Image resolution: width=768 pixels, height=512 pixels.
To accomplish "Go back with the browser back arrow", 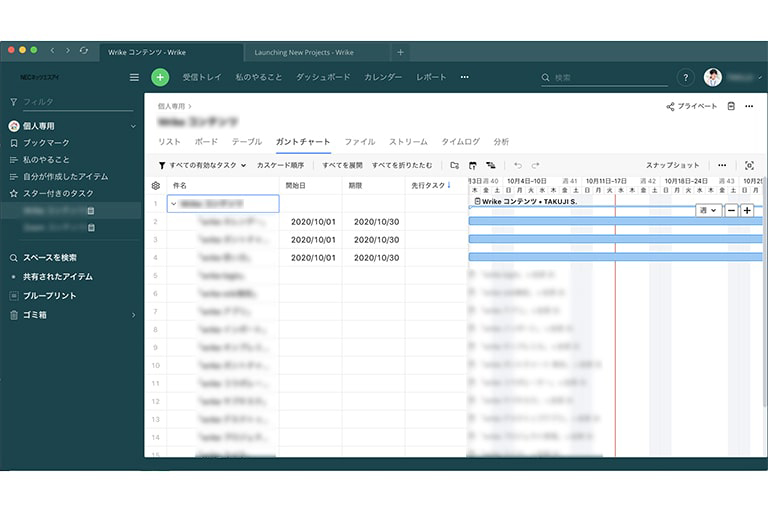I will (x=52, y=50).
